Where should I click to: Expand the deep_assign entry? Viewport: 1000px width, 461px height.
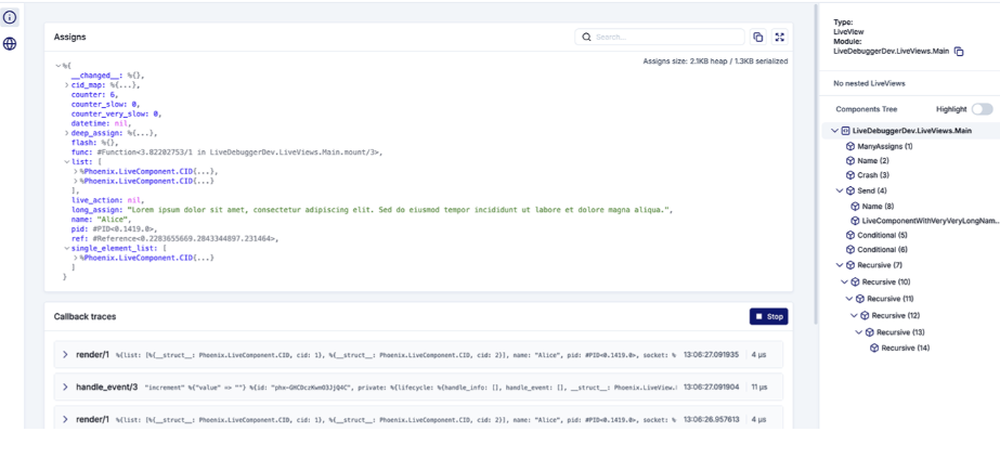pos(66,133)
